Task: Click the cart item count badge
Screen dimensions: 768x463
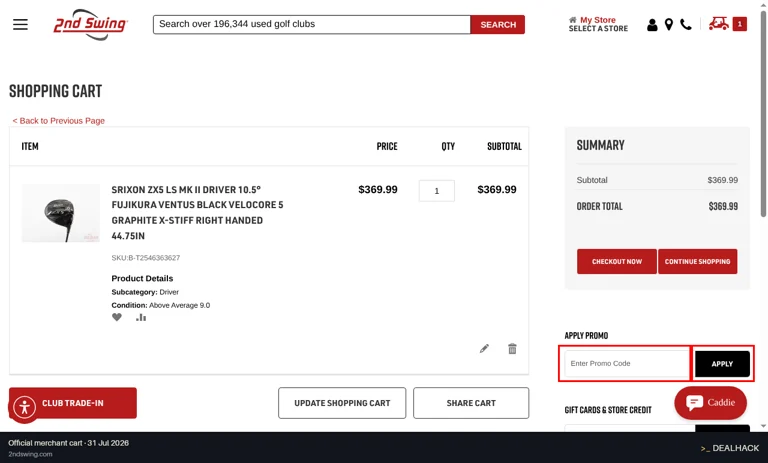Action: (740, 24)
